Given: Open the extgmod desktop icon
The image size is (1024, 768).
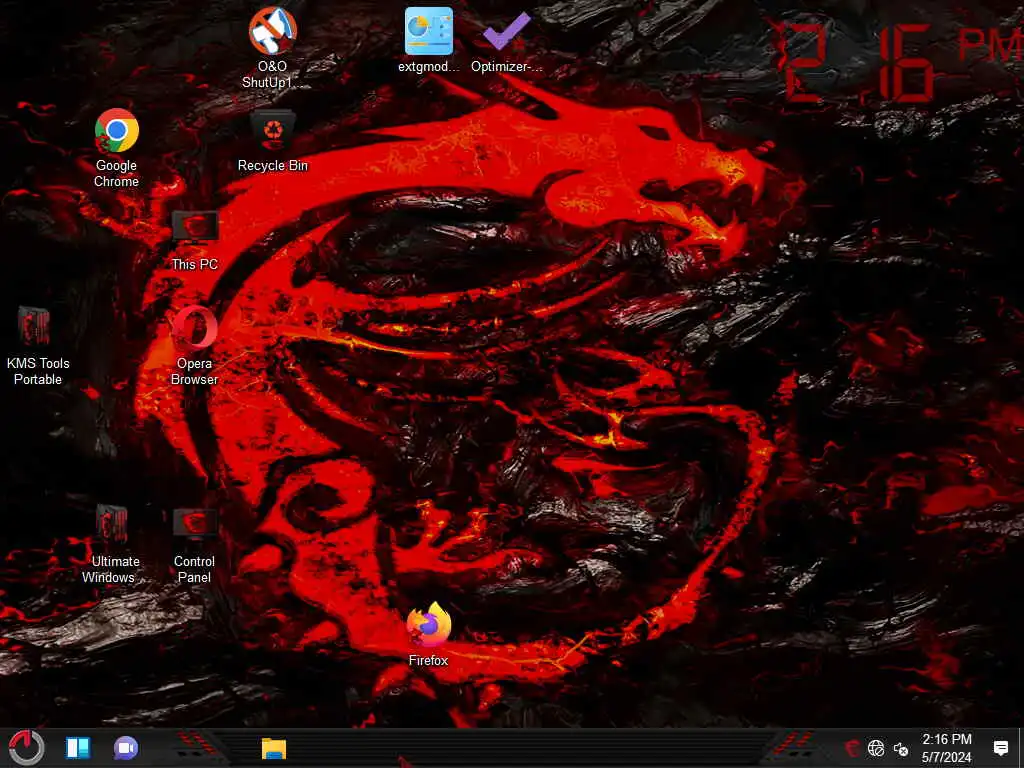Looking at the screenshot, I should click(428, 40).
